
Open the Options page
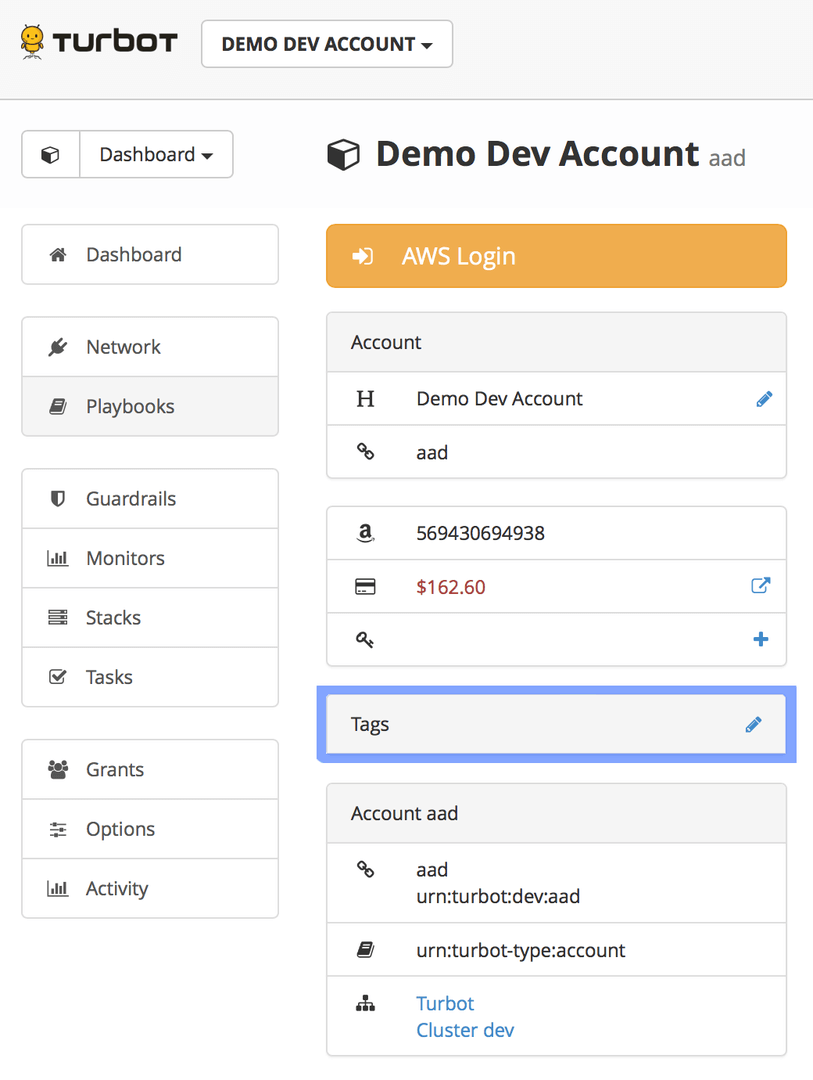tap(150, 829)
